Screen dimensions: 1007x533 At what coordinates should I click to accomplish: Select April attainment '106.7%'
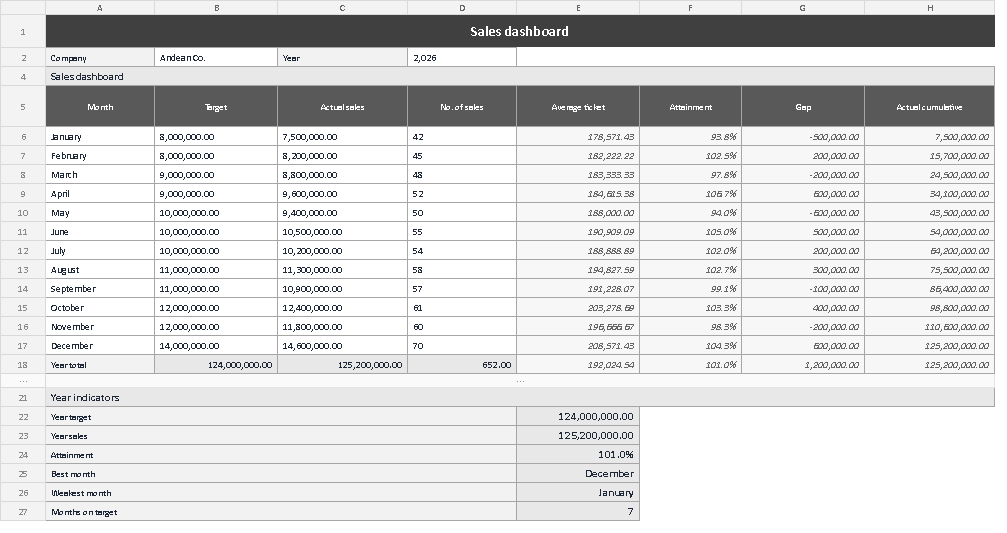tap(690, 193)
